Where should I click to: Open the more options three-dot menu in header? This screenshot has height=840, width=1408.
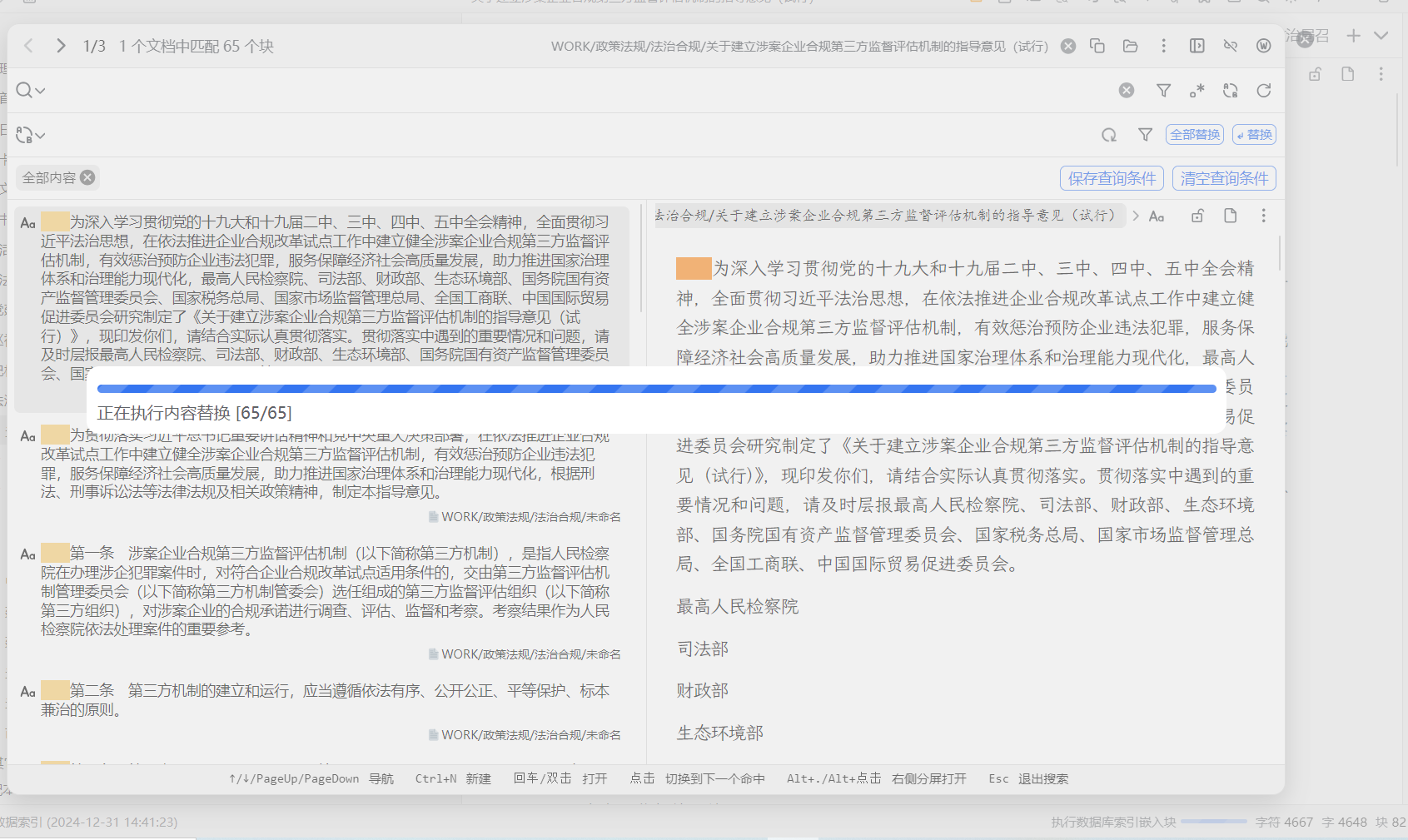coord(1163,47)
